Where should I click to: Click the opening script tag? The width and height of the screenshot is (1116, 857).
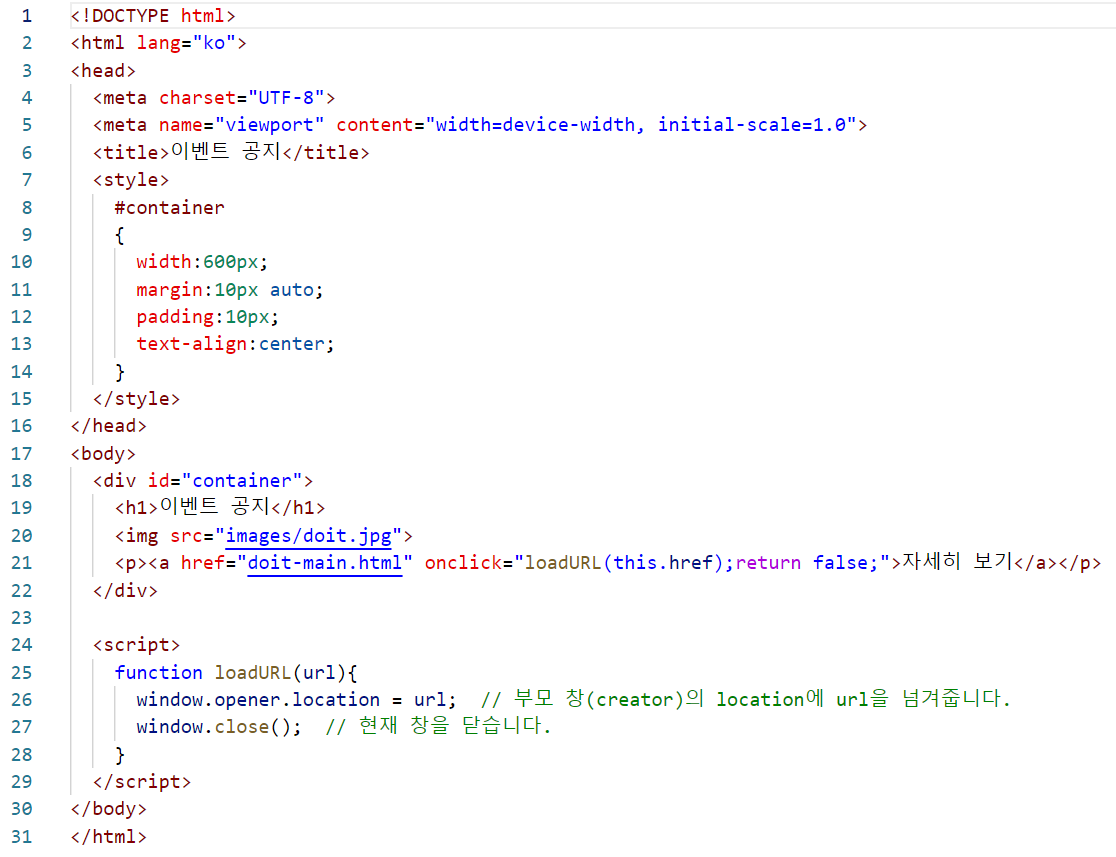[x=137, y=645]
